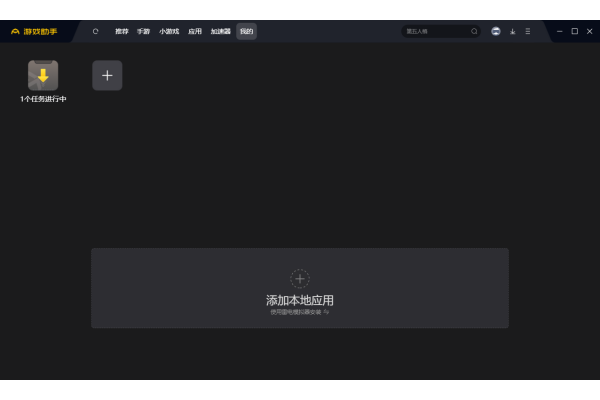Open the yellow-arrow download task icon
The width and height of the screenshot is (600, 400).
tap(43, 75)
